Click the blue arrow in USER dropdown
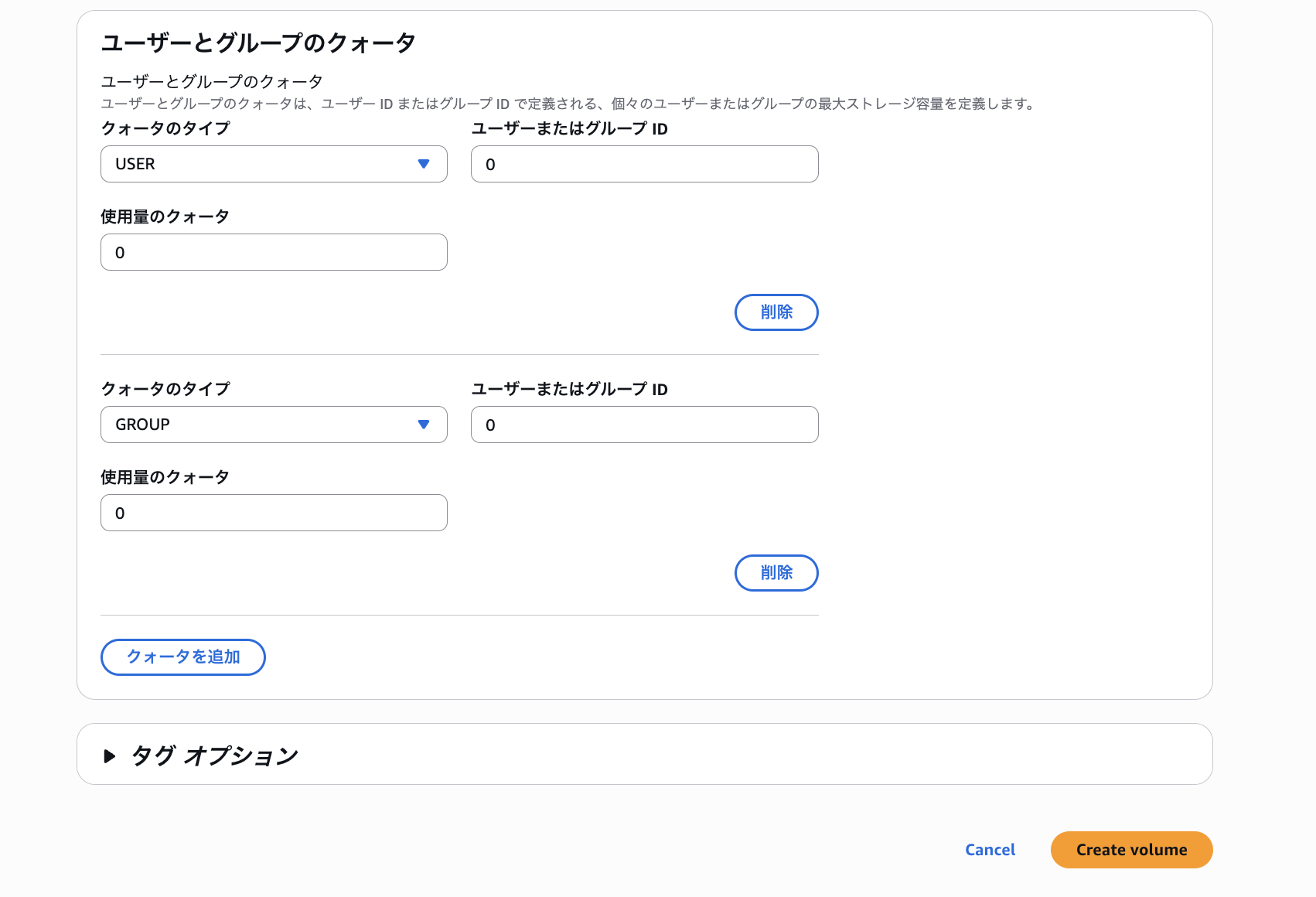Viewport: 1316px width, 897px height. 423,164
